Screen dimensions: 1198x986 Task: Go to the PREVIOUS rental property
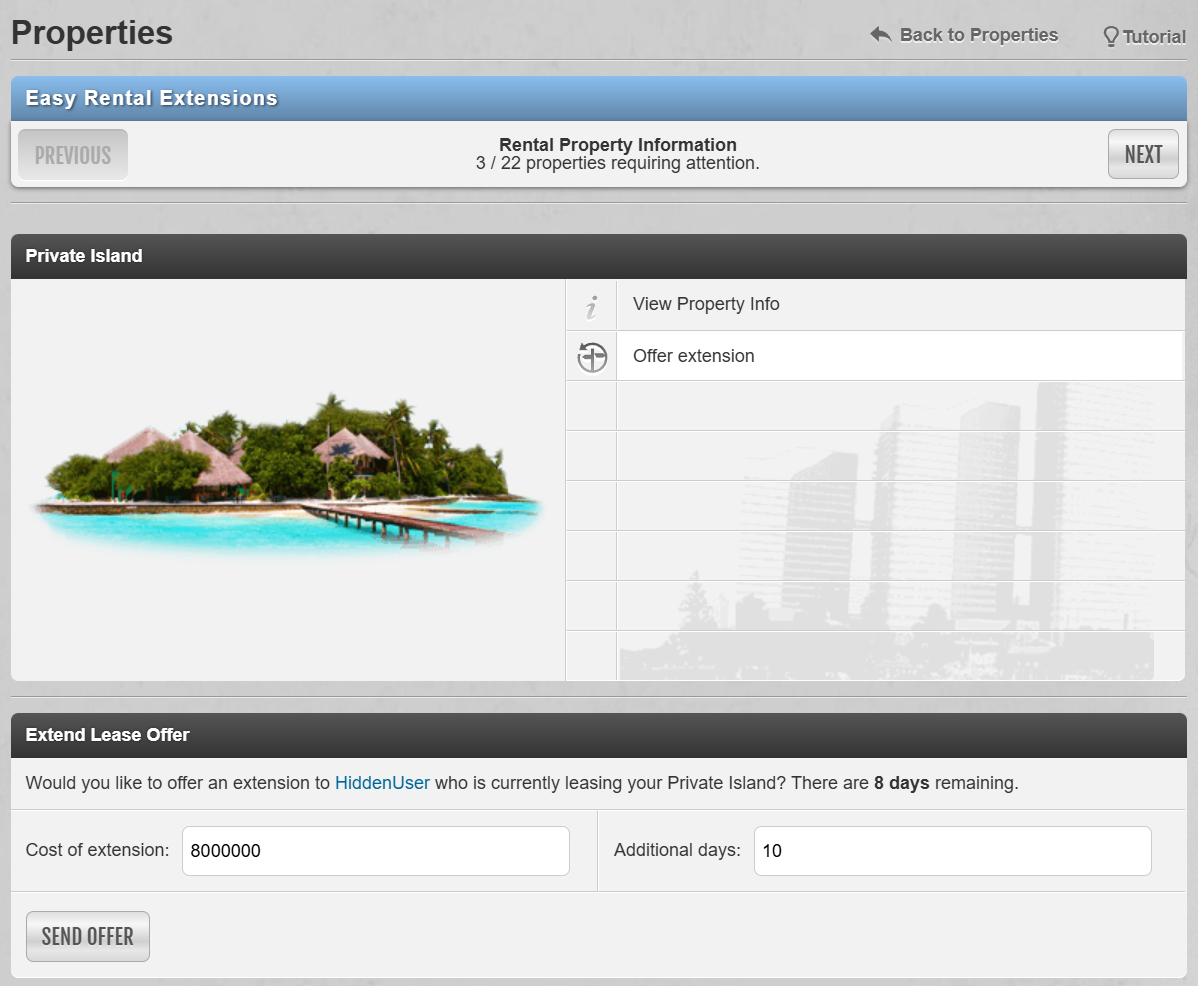[73, 154]
